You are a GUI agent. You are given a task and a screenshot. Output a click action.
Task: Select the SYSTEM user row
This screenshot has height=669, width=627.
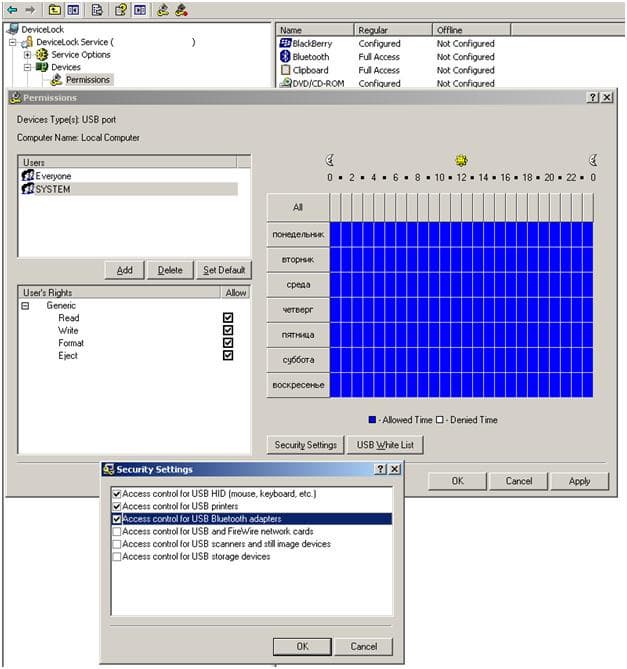pyautogui.click(x=129, y=189)
